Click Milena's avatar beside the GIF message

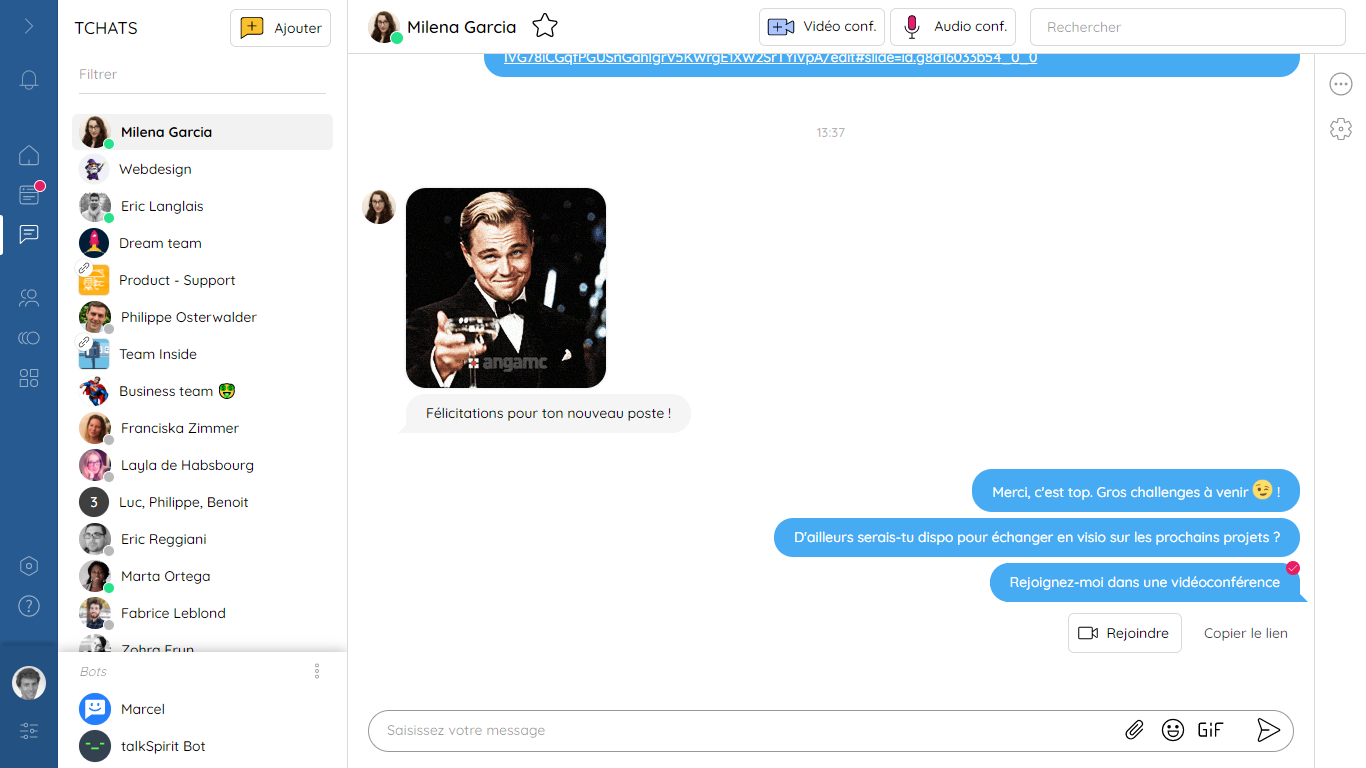tap(379, 207)
